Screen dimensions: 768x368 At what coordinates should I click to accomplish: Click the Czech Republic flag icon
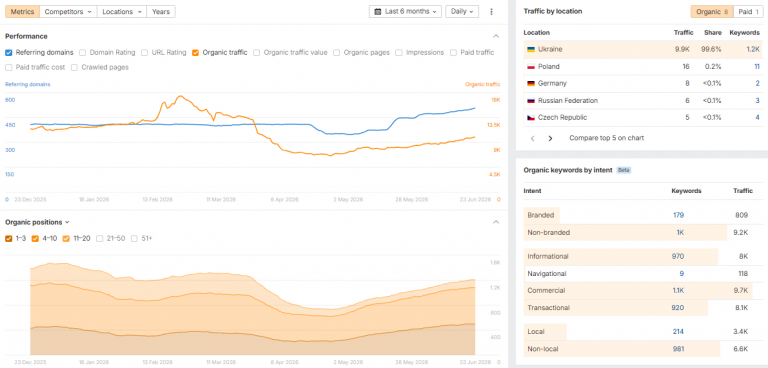tap(530, 118)
